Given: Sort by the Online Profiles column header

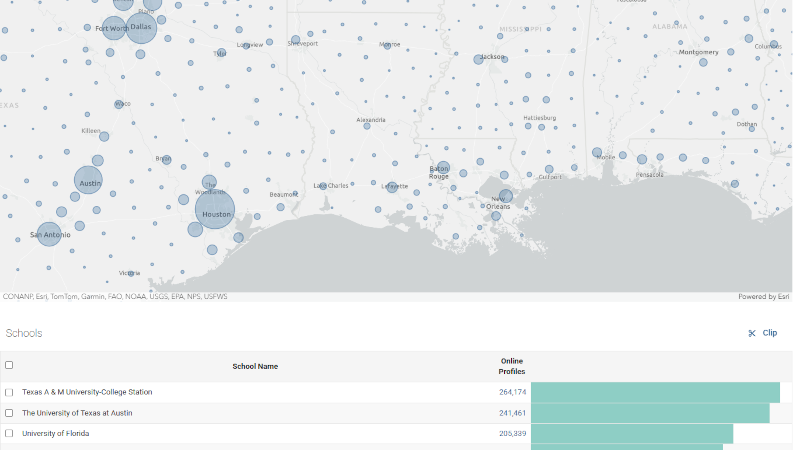Looking at the screenshot, I should (512, 366).
